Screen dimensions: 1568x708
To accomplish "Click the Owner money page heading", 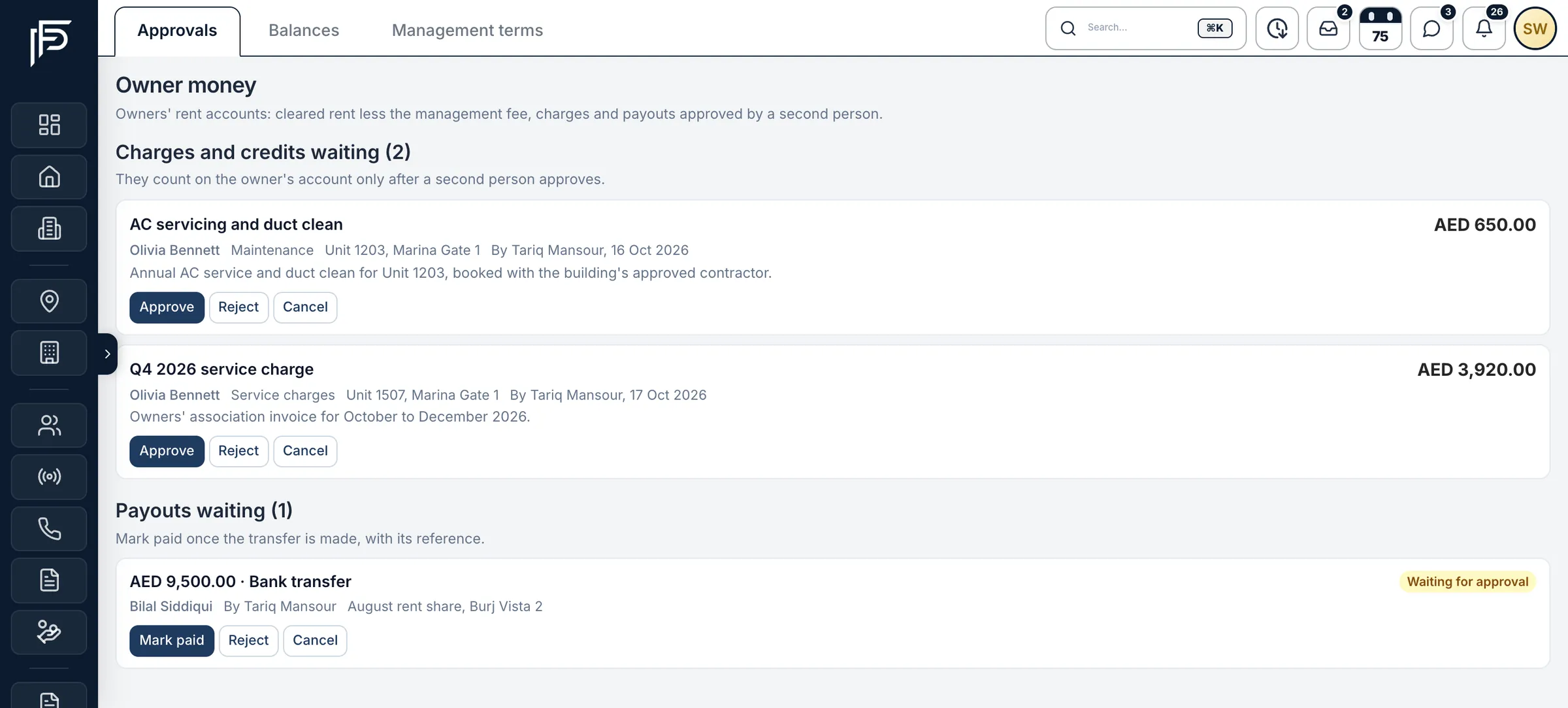I will (x=186, y=86).
